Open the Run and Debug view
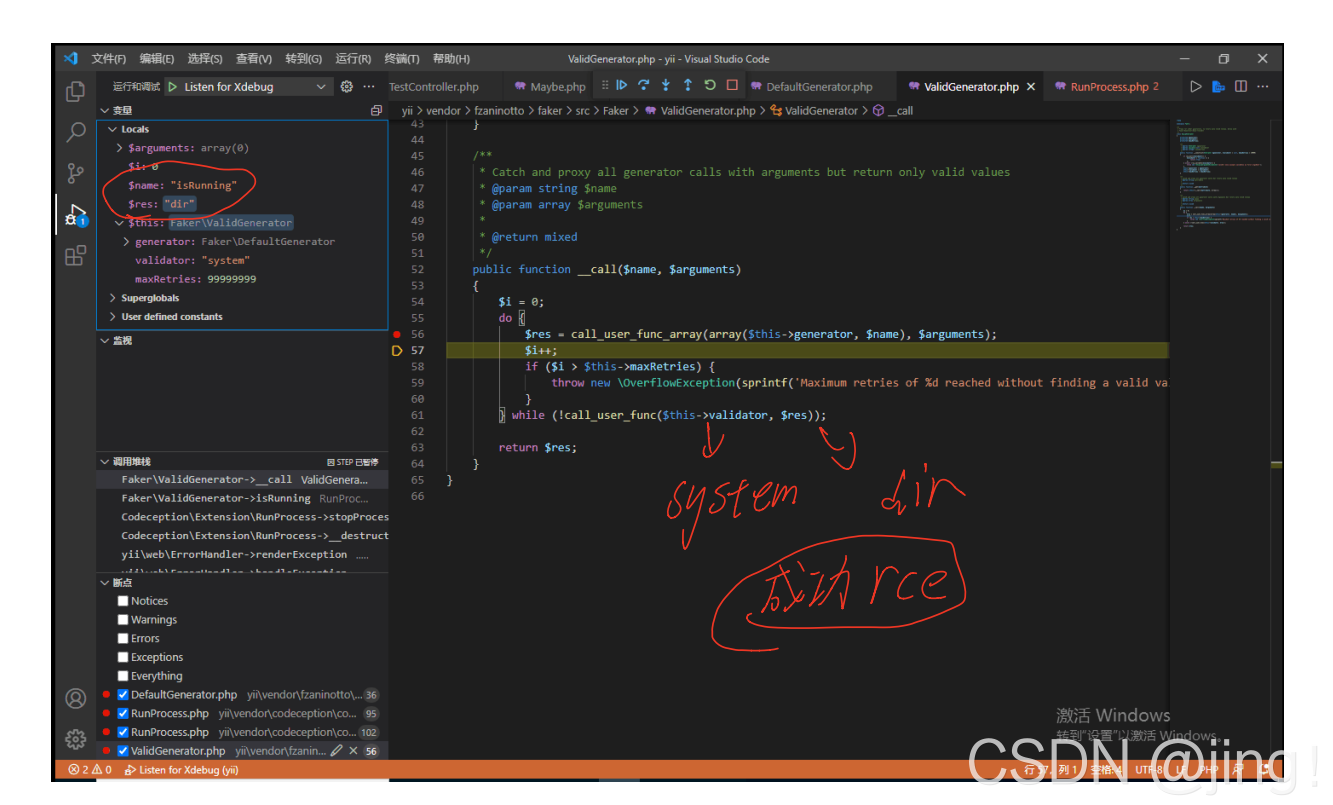 (x=75, y=214)
